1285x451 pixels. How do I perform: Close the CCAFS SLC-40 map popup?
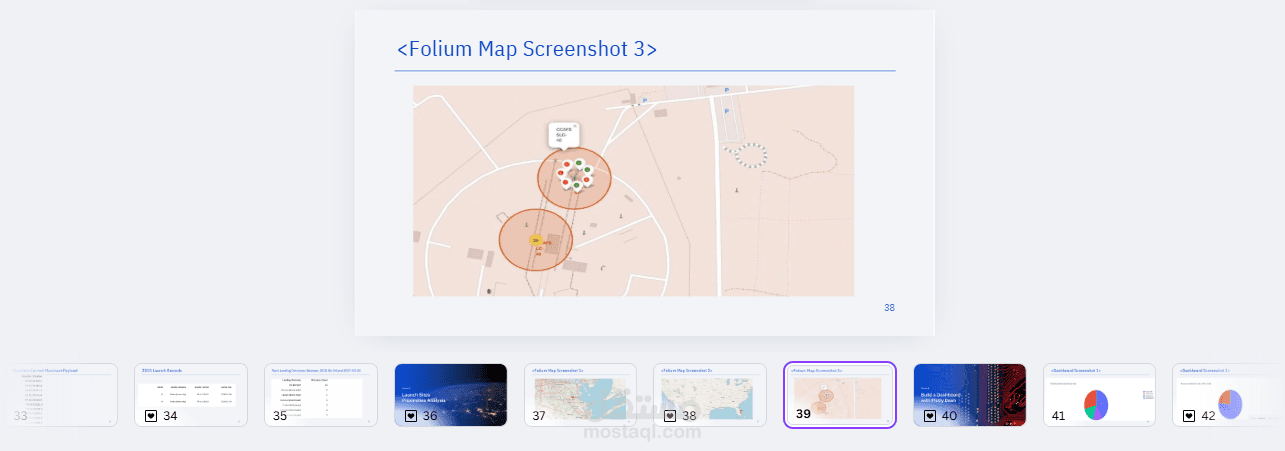click(x=576, y=126)
